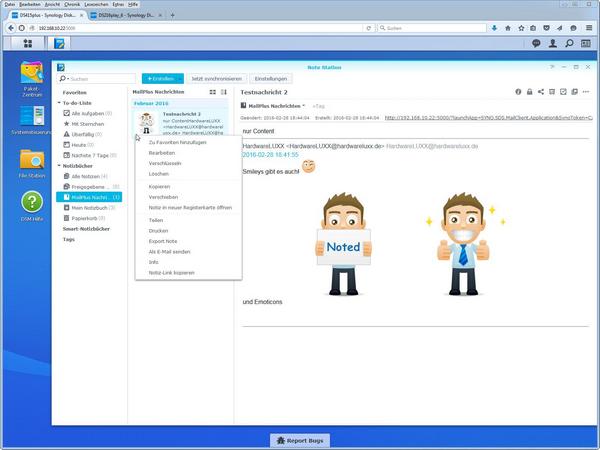Viewport: 600px width, 450px height.
Task: Select Verschlüsseln in context menu
Action: [x=165, y=163]
